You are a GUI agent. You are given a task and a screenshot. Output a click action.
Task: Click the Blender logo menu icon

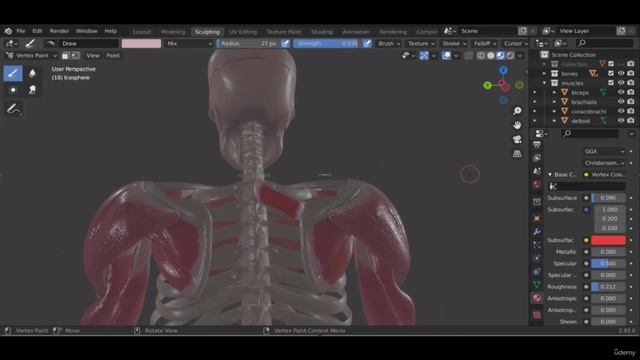pos(8,31)
